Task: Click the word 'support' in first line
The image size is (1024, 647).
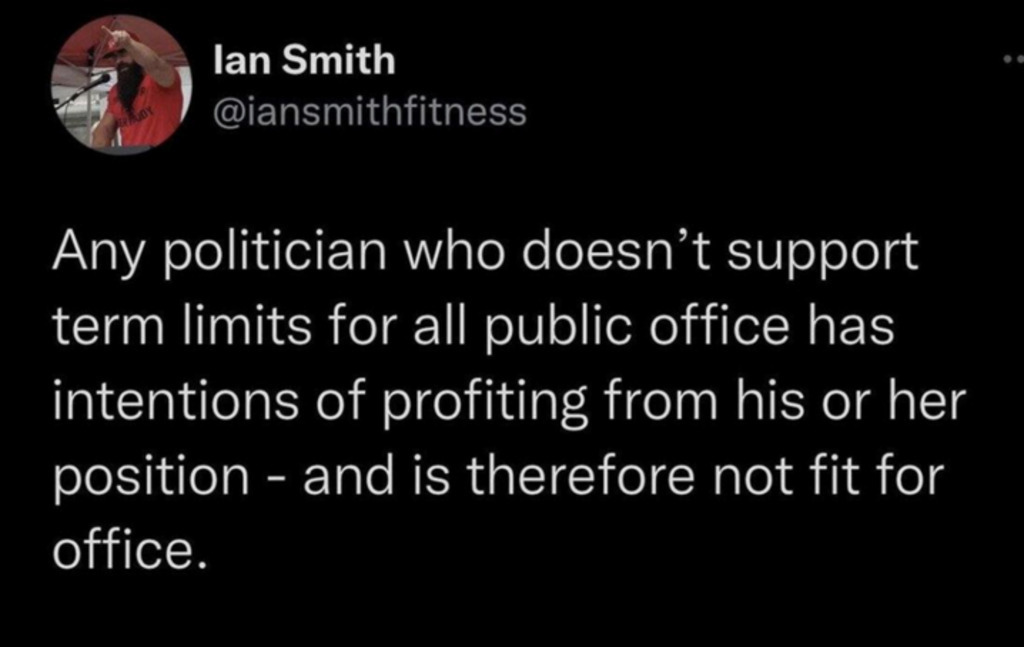Action: pyautogui.click(x=823, y=255)
